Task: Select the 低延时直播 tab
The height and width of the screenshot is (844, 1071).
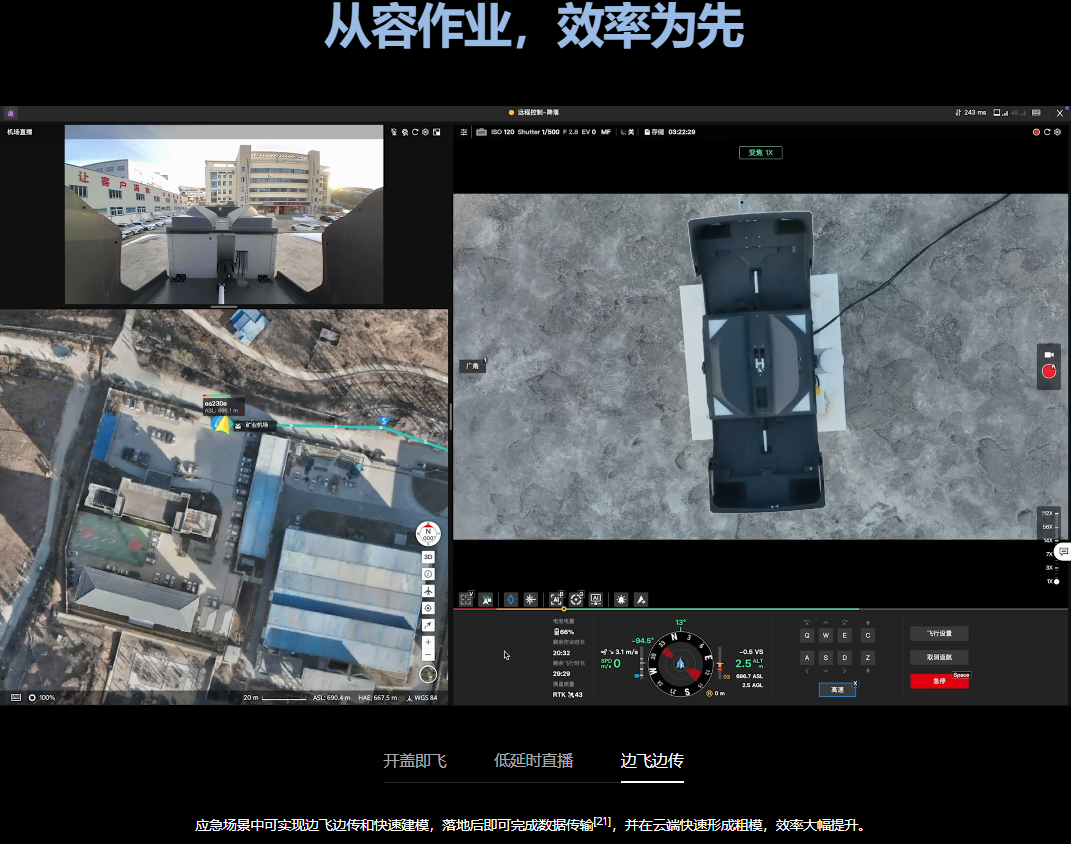Action: (533, 761)
